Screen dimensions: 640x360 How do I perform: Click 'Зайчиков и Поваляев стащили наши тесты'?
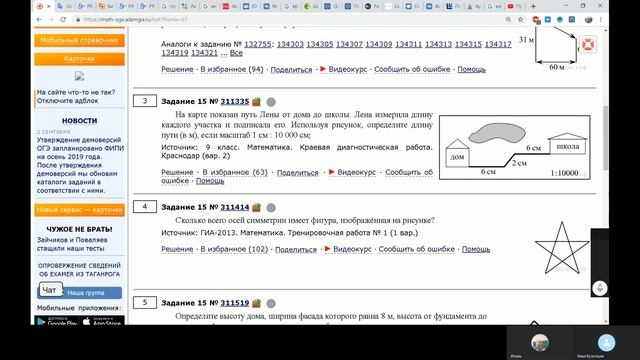click(x=72, y=244)
